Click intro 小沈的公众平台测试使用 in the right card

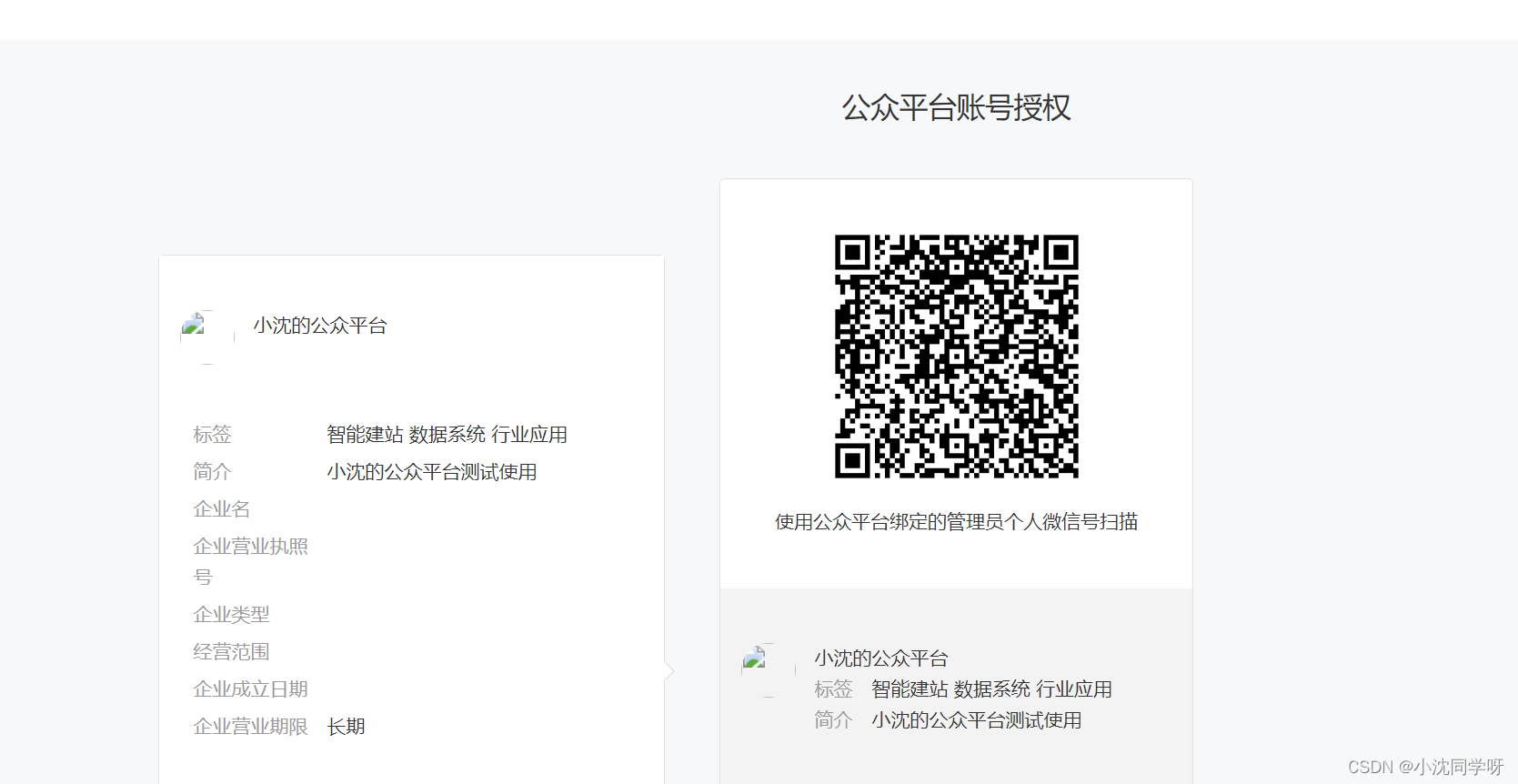(x=977, y=720)
